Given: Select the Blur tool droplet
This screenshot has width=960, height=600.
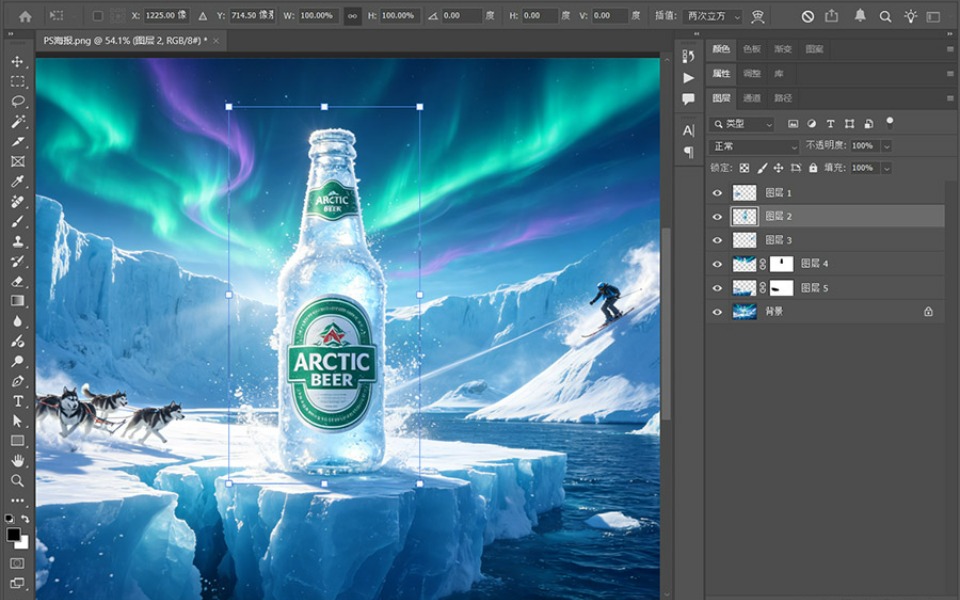Looking at the screenshot, I should pos(17,321).
